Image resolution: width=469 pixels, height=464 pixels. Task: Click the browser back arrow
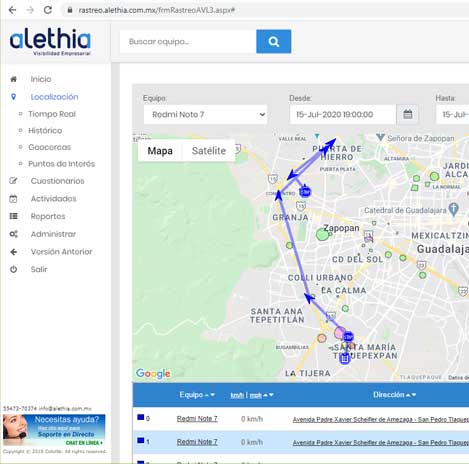click(x=12, y=10)
